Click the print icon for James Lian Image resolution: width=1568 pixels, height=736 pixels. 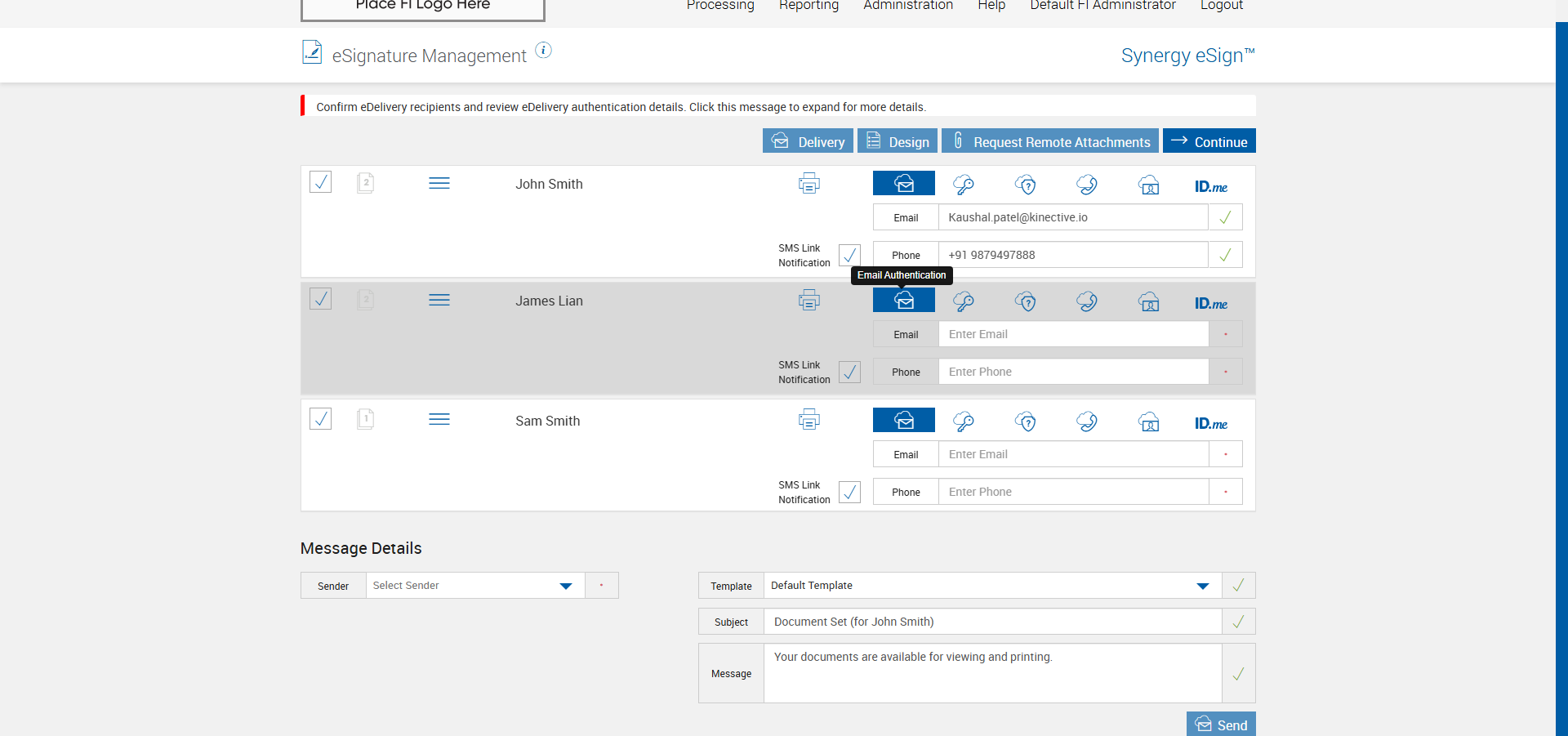coord(809,300)
